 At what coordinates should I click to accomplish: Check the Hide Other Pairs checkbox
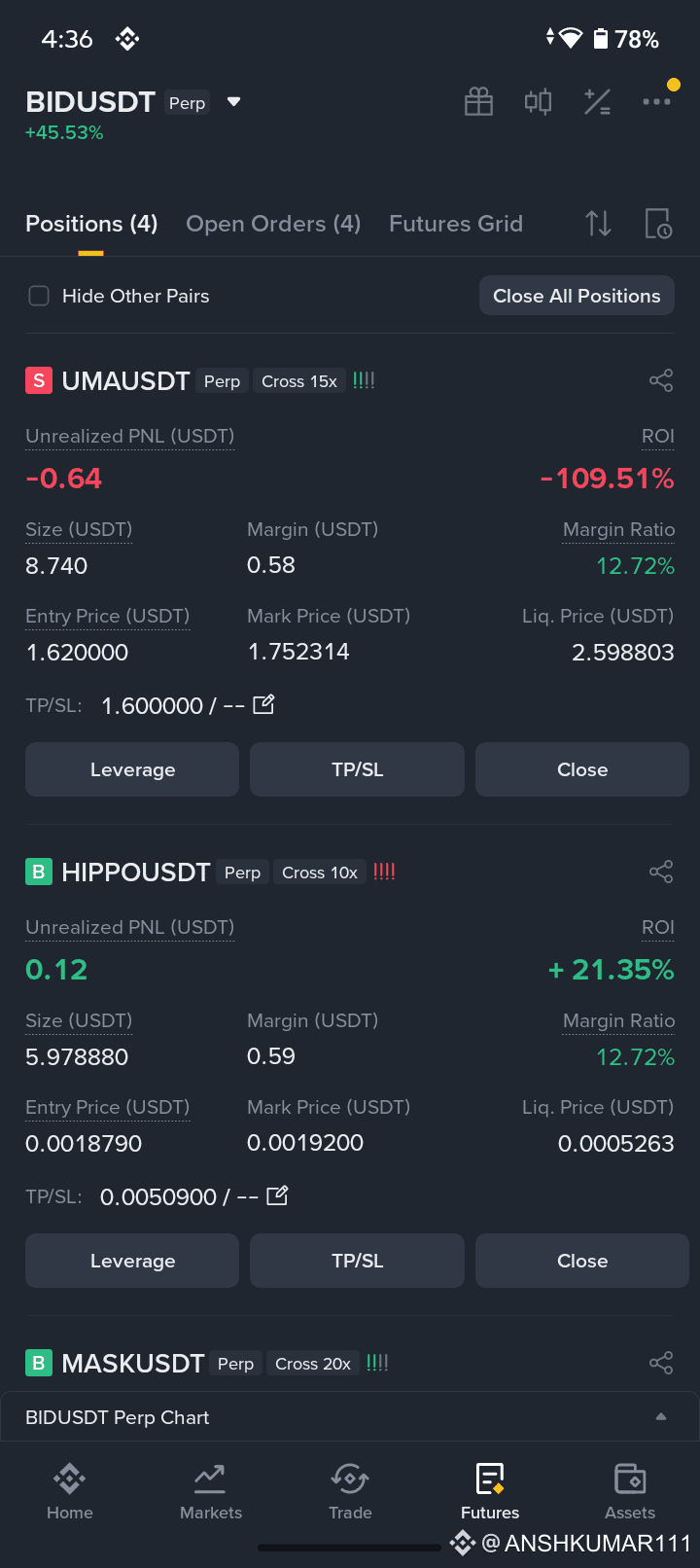pos(39,296)
